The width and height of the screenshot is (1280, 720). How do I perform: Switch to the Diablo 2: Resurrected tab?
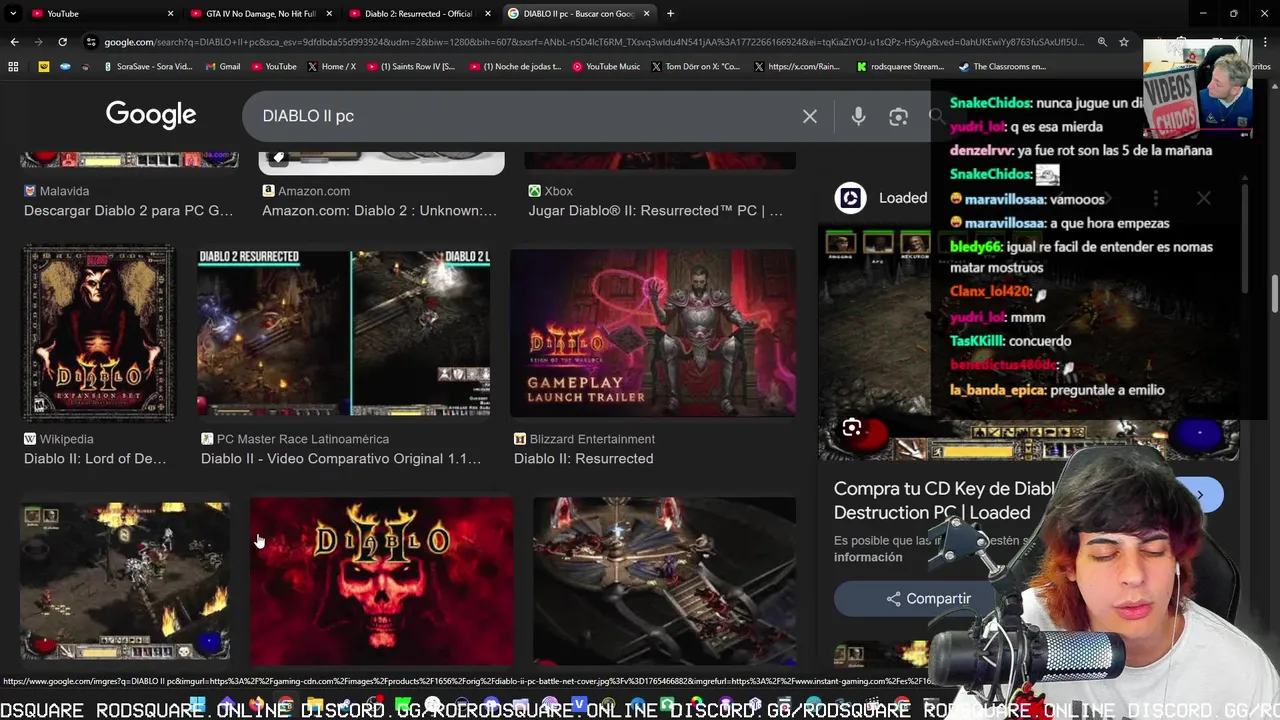(x=418, y=14)
